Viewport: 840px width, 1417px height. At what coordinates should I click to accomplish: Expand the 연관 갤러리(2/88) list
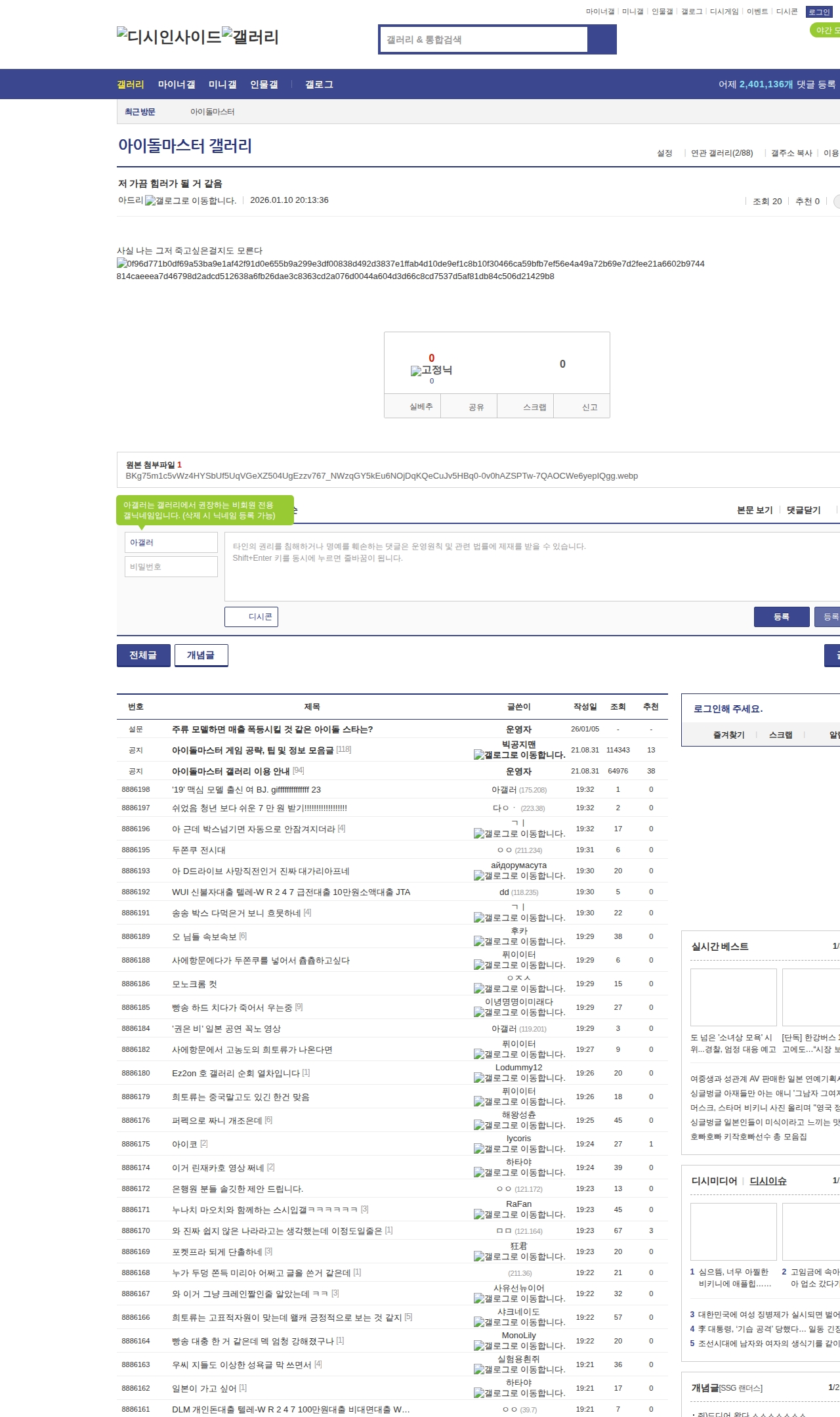coord(721,153)
